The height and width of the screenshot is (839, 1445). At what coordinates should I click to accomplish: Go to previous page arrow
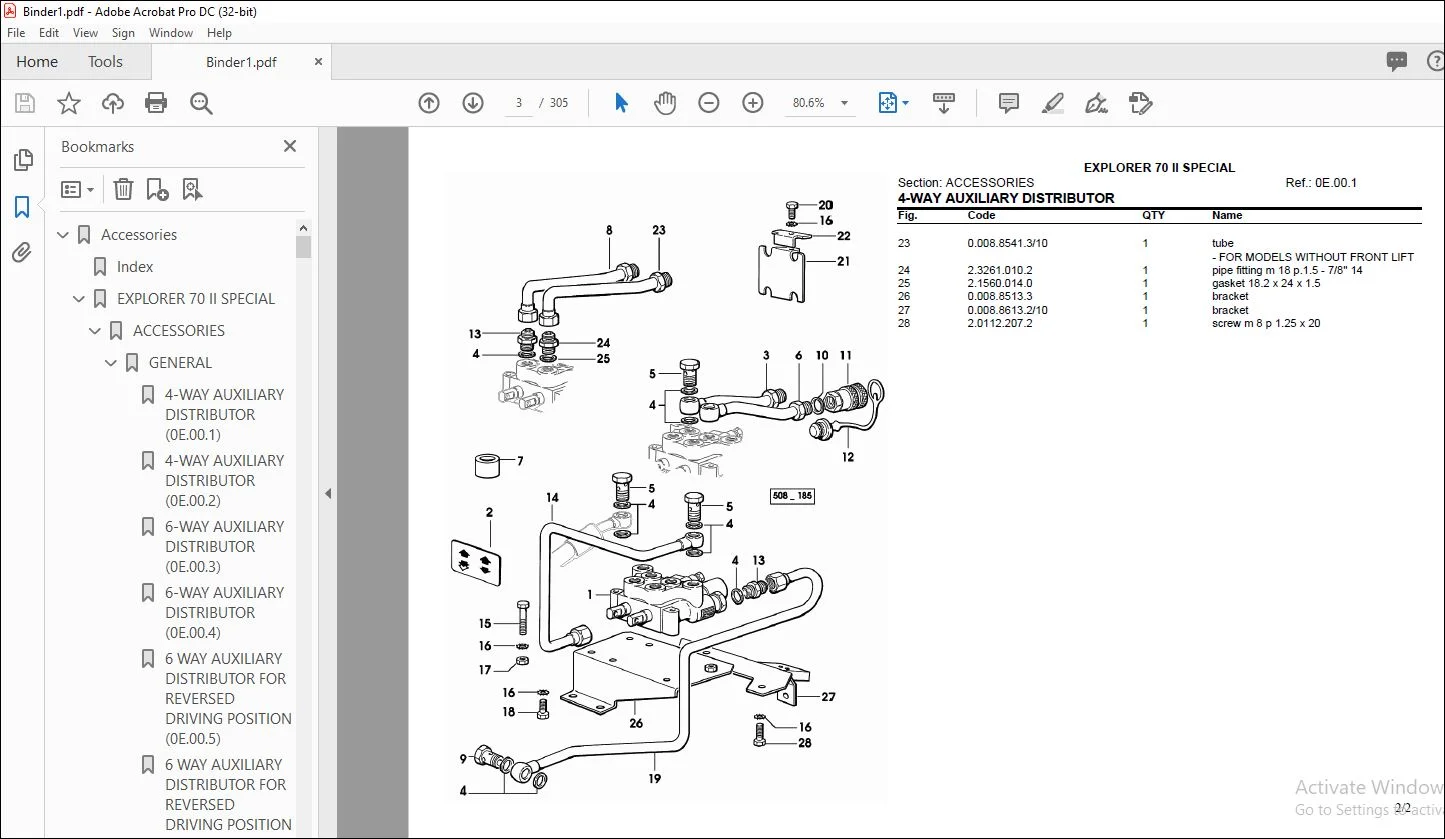[429, 103]
